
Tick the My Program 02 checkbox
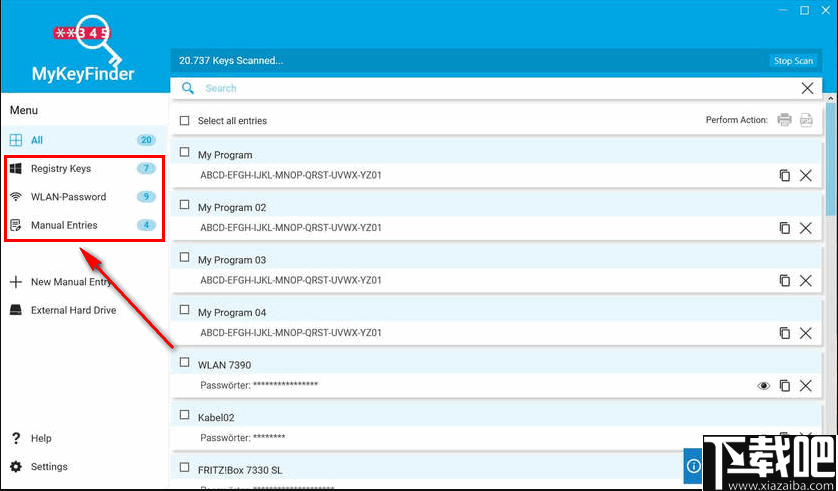pyautogui.click(x=184, y=205)
